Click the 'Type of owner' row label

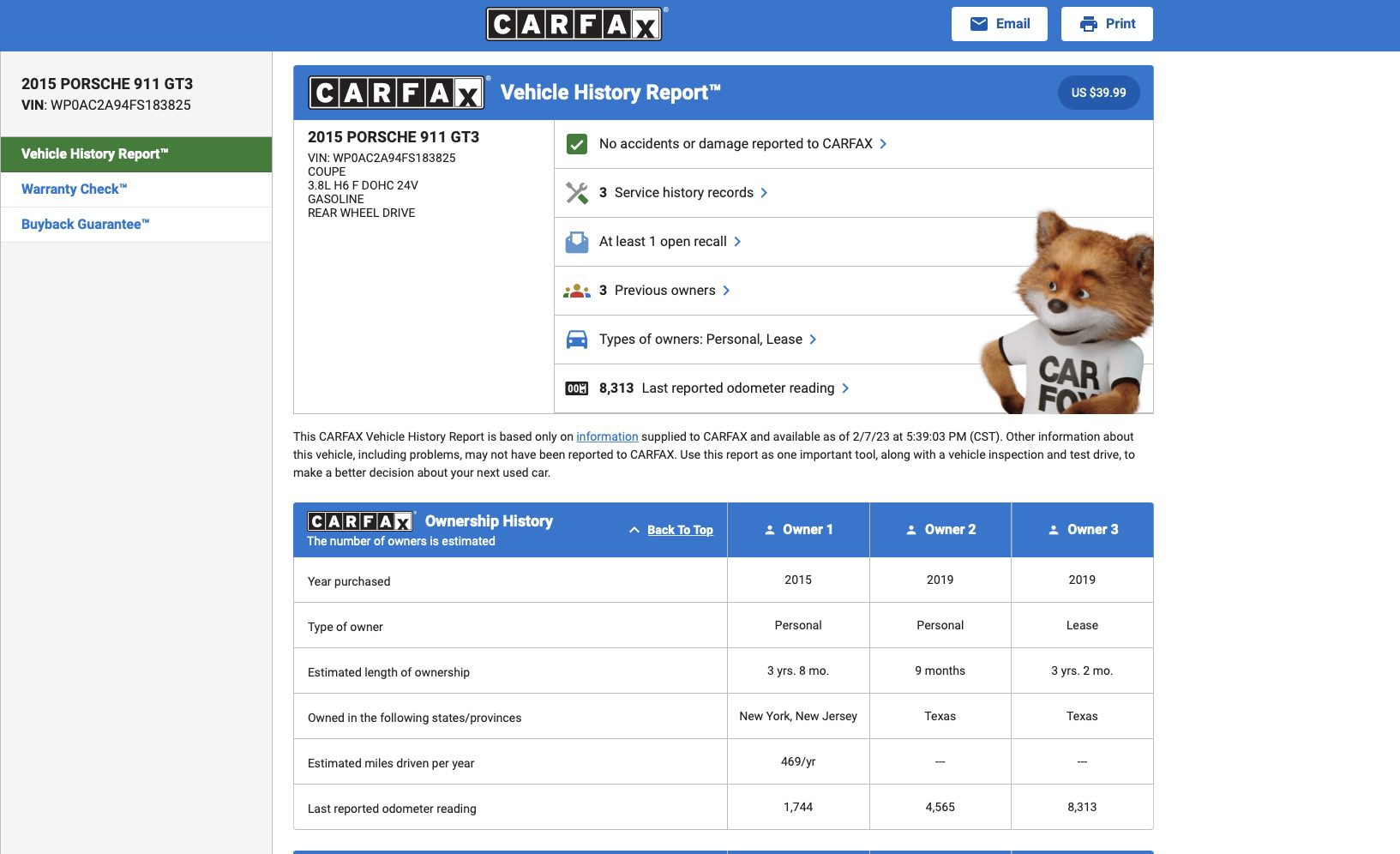345,627
